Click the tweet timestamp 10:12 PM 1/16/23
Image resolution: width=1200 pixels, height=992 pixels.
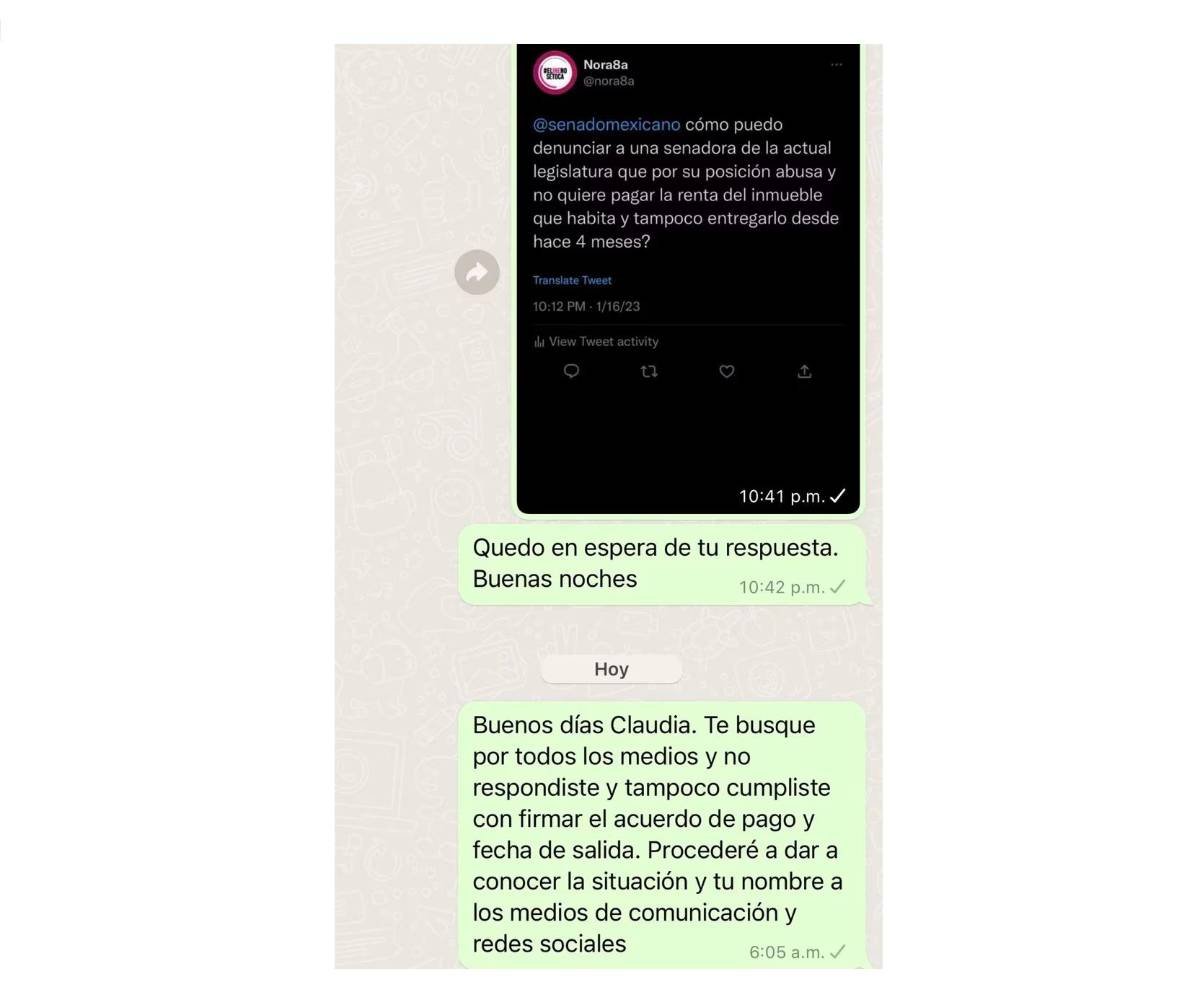coord(586,306)
